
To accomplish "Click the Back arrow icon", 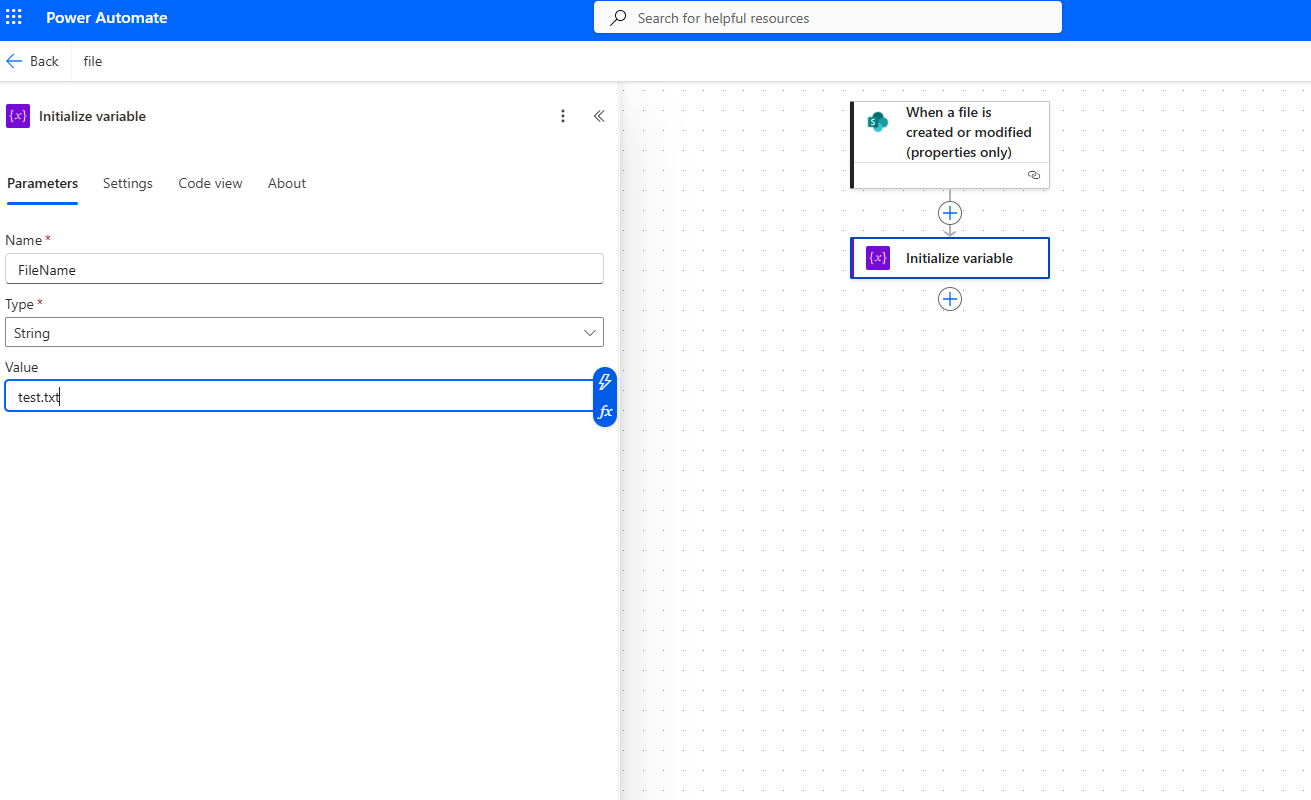I will pyautogui.click(x=14, y=61).
